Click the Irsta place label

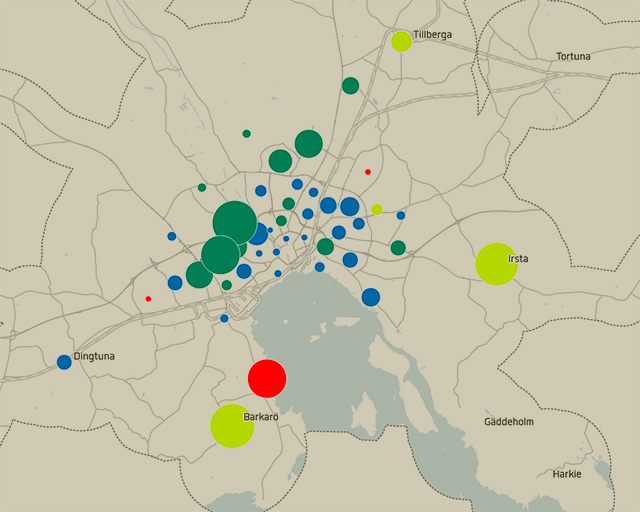pyautogui.click(x=518, y=258)
